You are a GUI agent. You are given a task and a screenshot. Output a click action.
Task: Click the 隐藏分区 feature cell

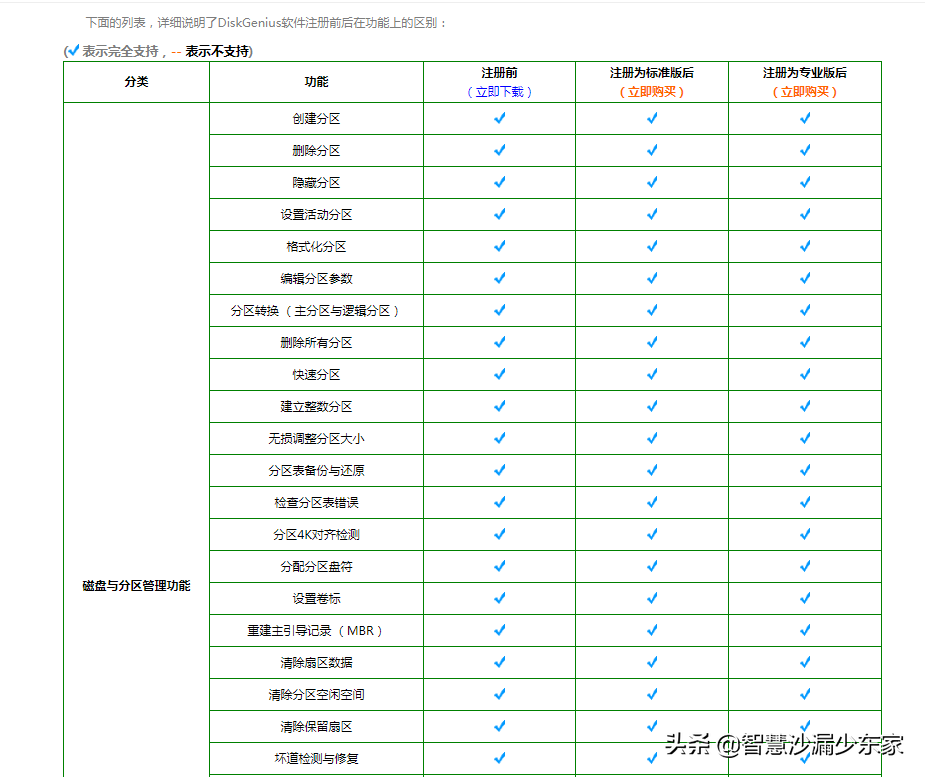pyautogui.click(x=316, y=183)
